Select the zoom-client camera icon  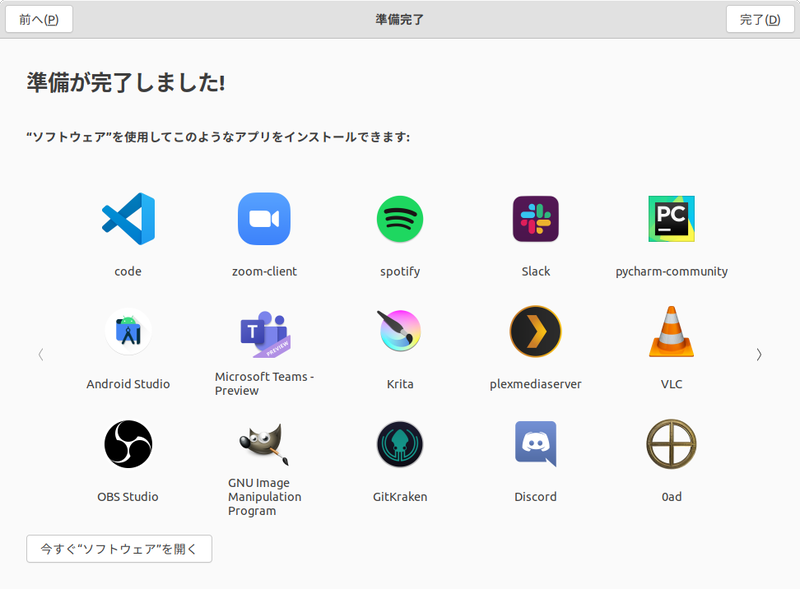point(264,219)
